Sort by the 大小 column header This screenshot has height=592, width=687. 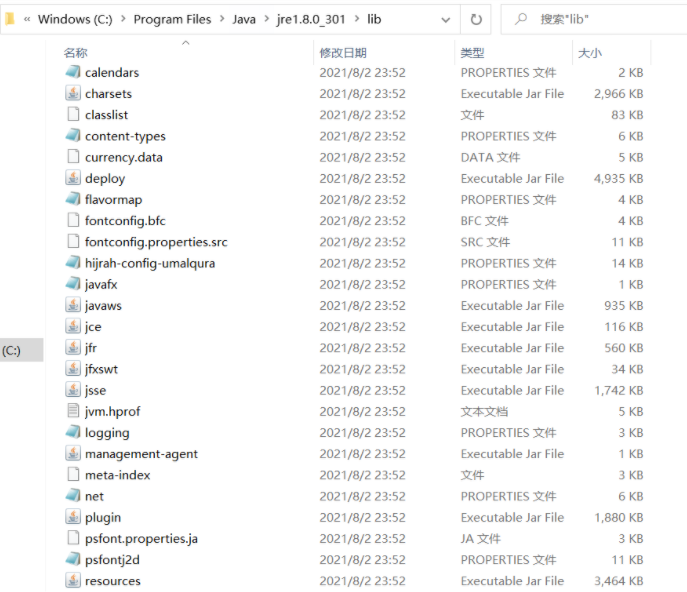tap(590, 53)
